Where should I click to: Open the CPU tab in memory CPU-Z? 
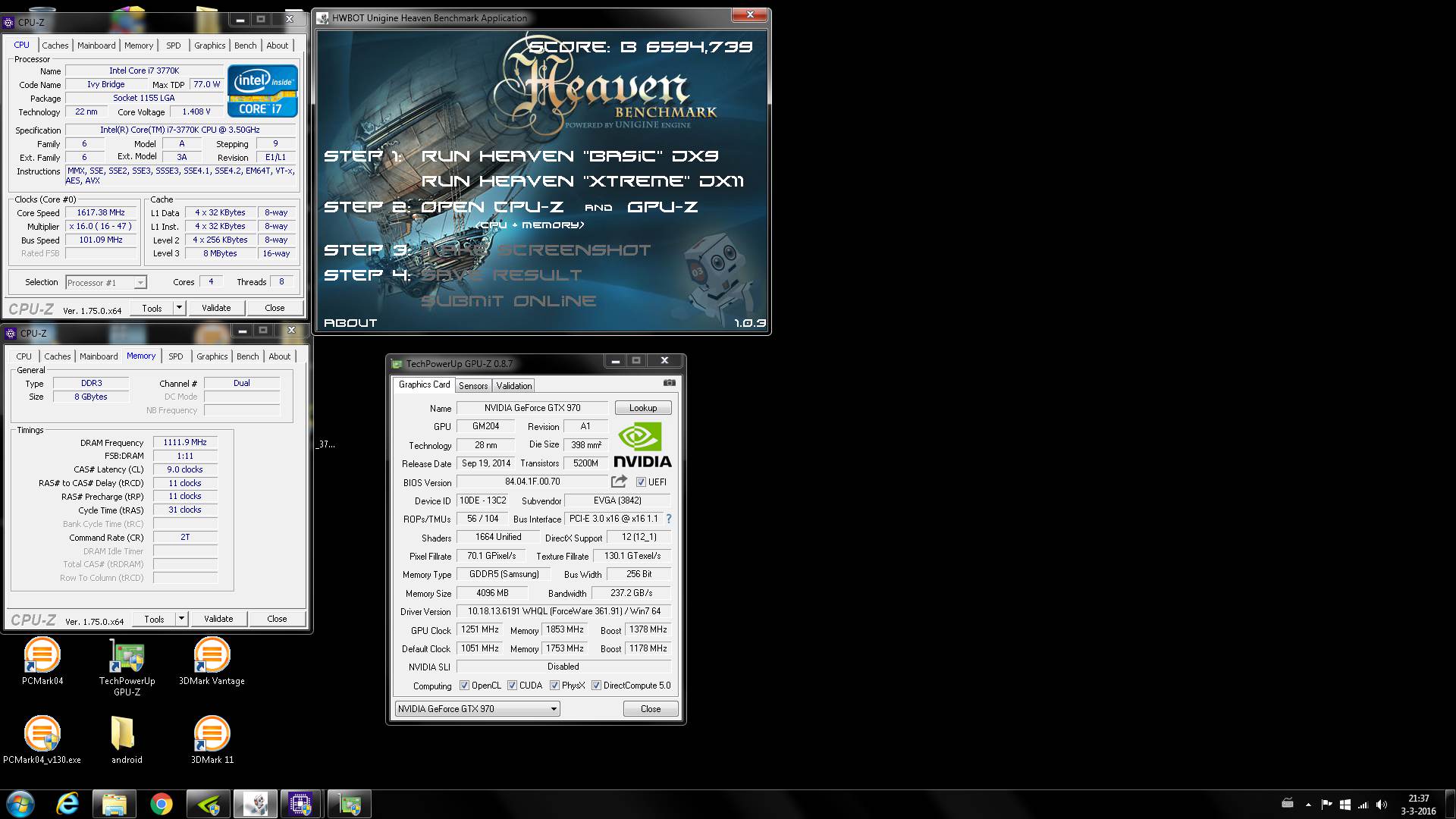pos(24,356)
